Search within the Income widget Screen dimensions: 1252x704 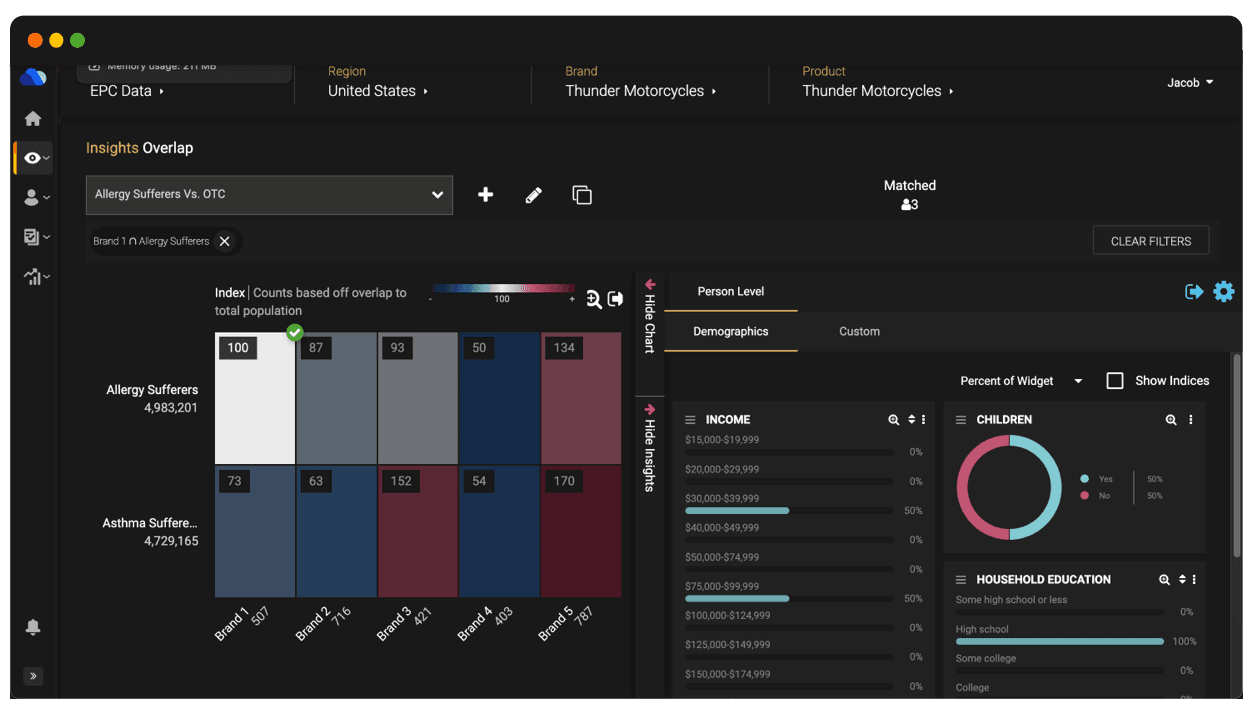pyautogui.click(x=893, y=420)
